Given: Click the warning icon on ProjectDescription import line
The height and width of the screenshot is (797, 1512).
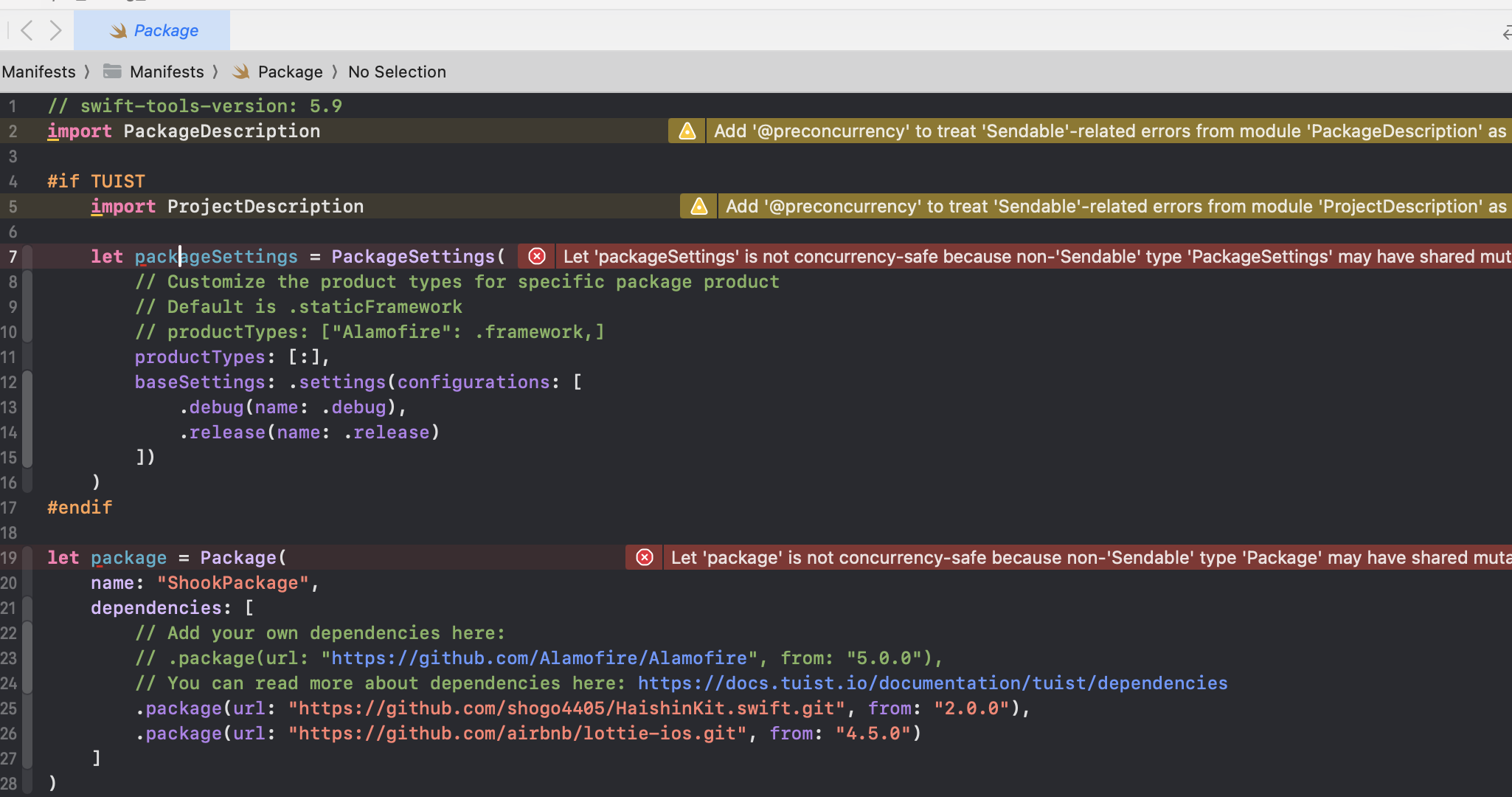Looking at the screenshot, I should 698,207.
